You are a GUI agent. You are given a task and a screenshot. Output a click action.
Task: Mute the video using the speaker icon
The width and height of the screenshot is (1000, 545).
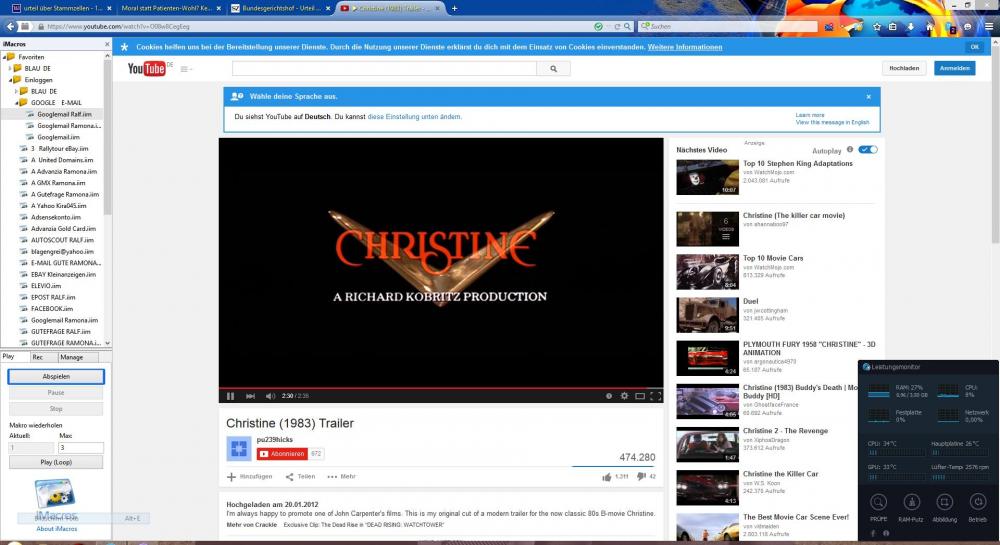coord(270,396)
